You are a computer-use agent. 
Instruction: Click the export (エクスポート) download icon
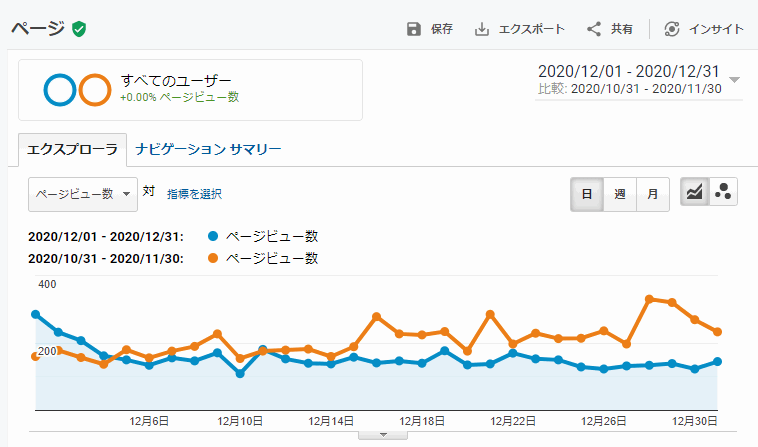click(481, 29)
